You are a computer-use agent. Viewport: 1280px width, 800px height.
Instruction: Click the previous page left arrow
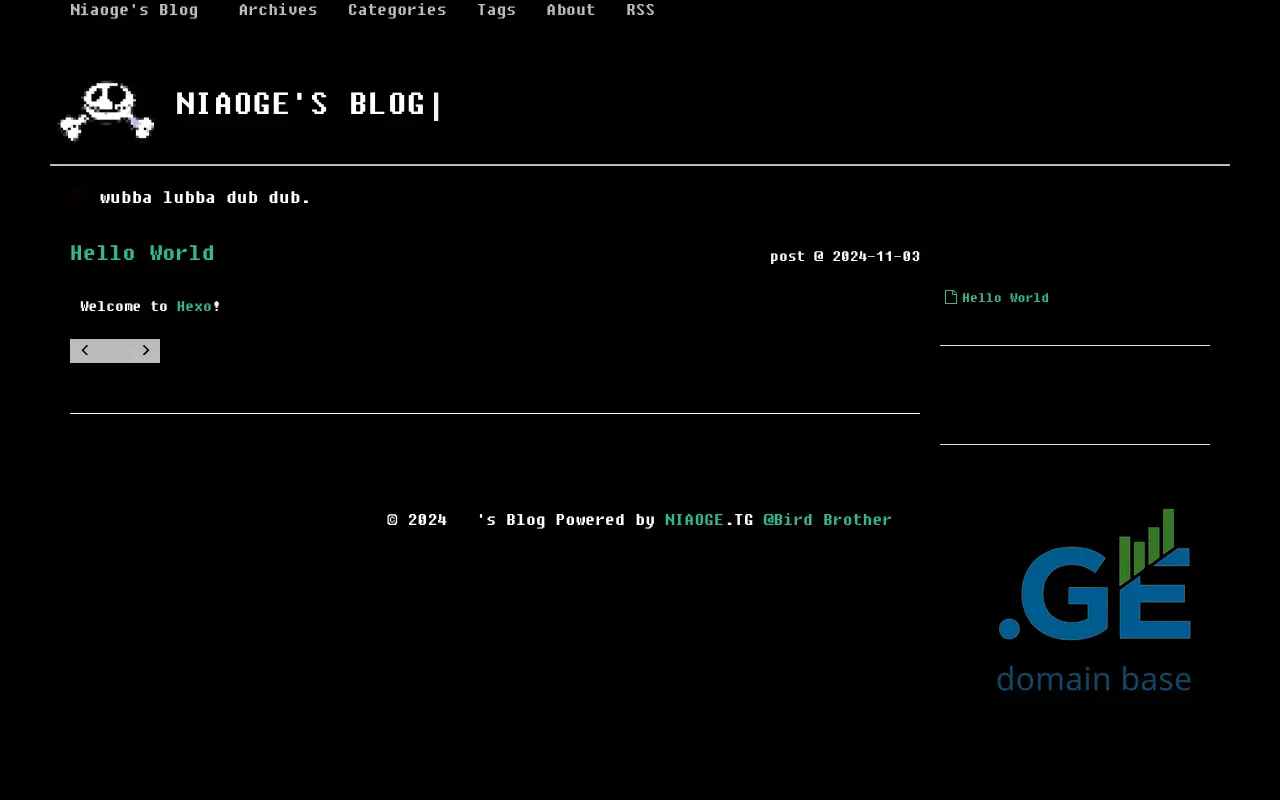[x=85, y=351]
